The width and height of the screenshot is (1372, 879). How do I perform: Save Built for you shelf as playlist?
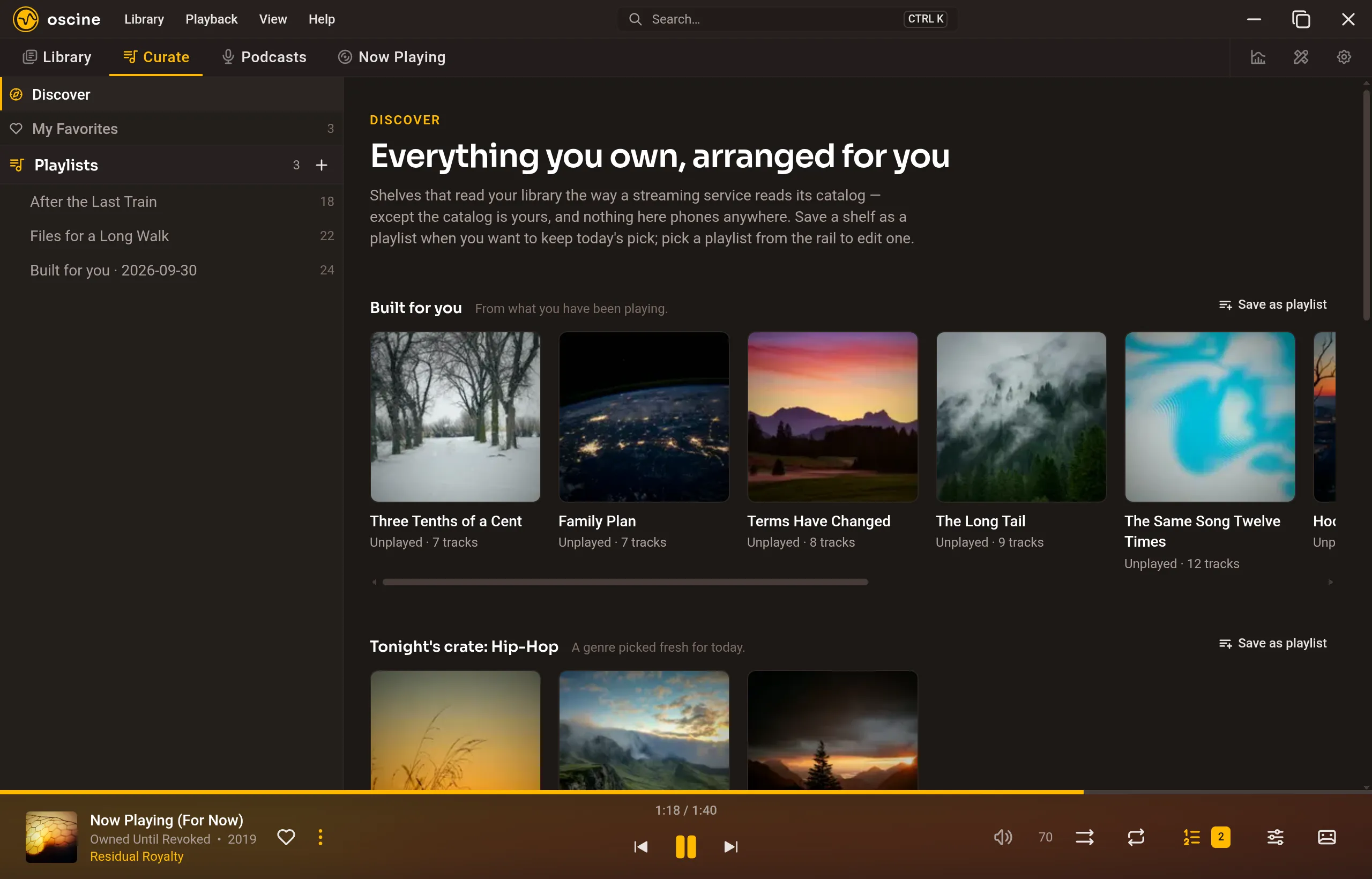click(1273, 305)
